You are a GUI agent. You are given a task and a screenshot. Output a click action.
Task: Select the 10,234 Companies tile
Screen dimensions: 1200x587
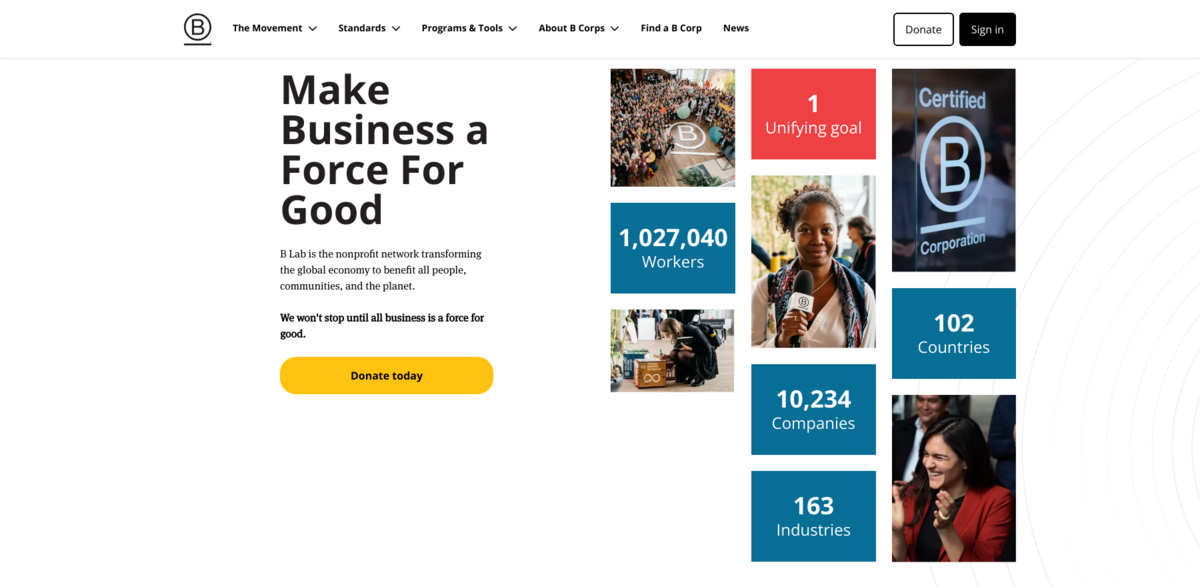tap(813, 409)
